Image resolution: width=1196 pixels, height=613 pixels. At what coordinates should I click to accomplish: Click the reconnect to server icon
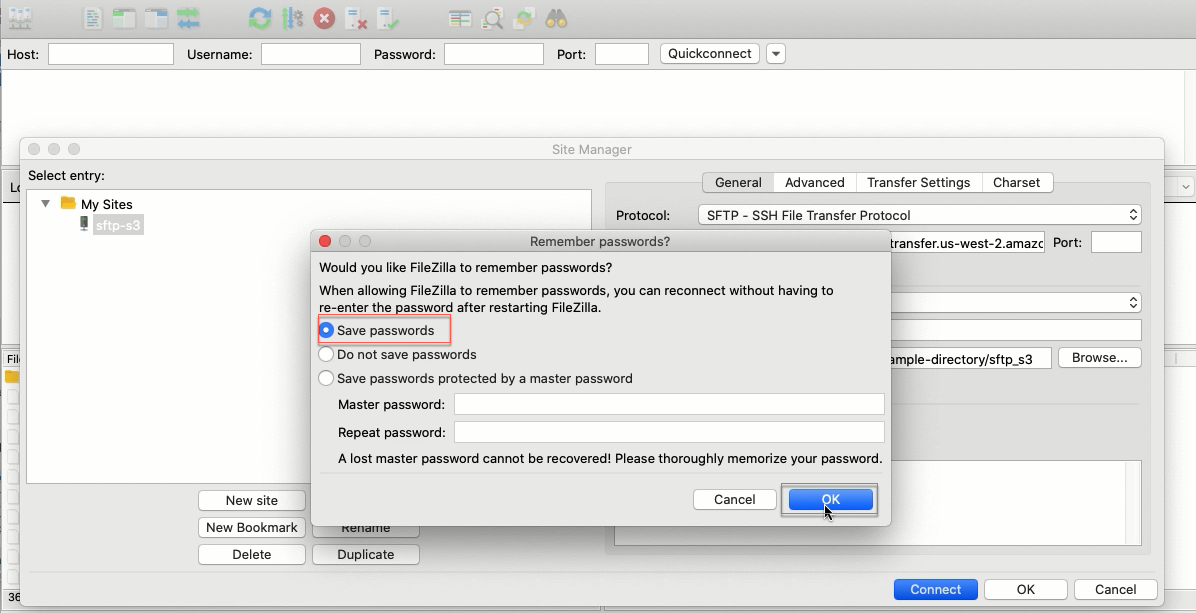point(388,18)
